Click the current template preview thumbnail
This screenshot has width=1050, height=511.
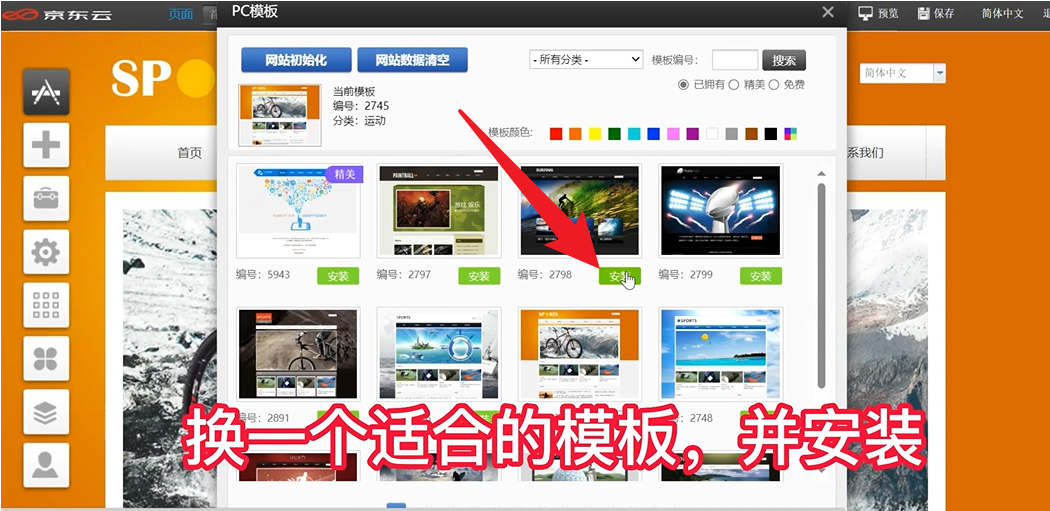[x=280, y=115]
